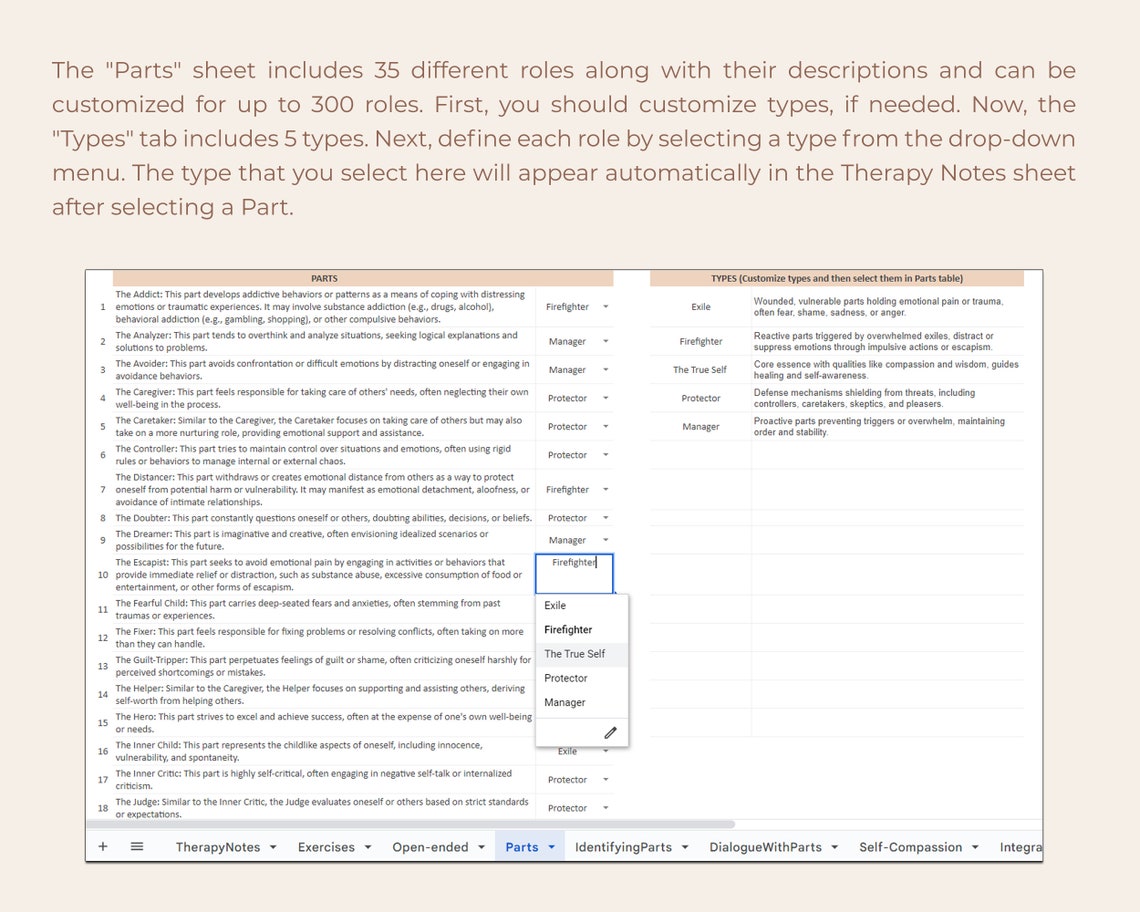1140x912 pixels.
Task: Click the Firefighter cell being edited
Action: click(x=574, y=573)
